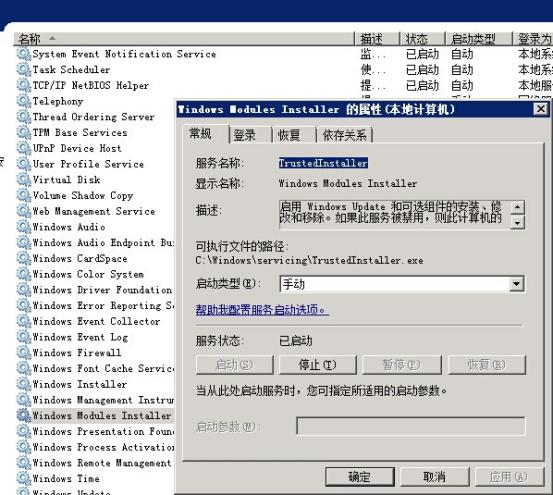Open the 启动类型 startup type dropdown
Viewport: 553px width, 495px height.
(x=516, y=284)
